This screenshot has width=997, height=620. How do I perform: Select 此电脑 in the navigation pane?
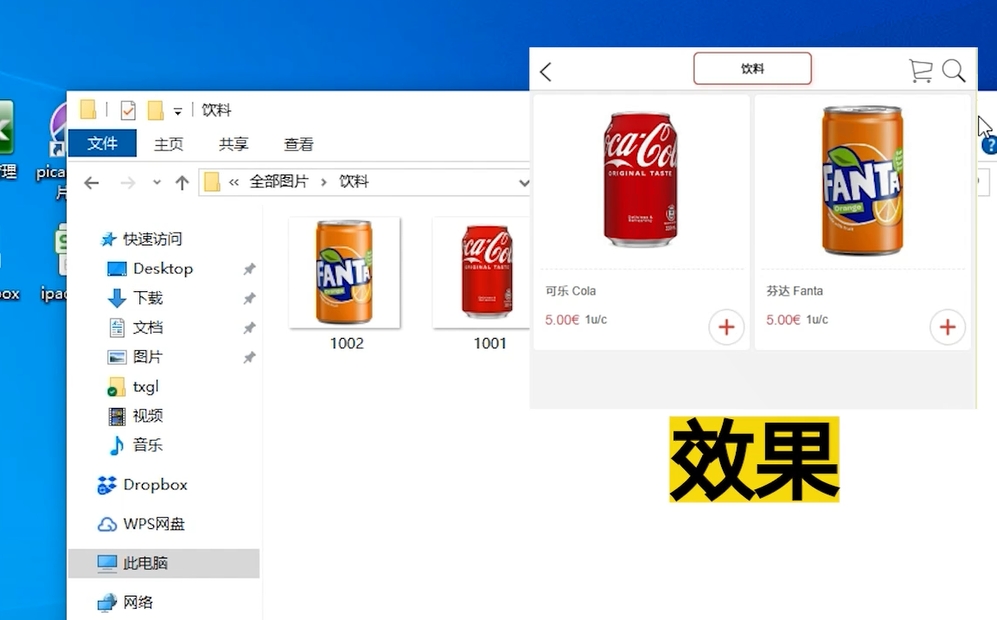[x=163, y=563]
